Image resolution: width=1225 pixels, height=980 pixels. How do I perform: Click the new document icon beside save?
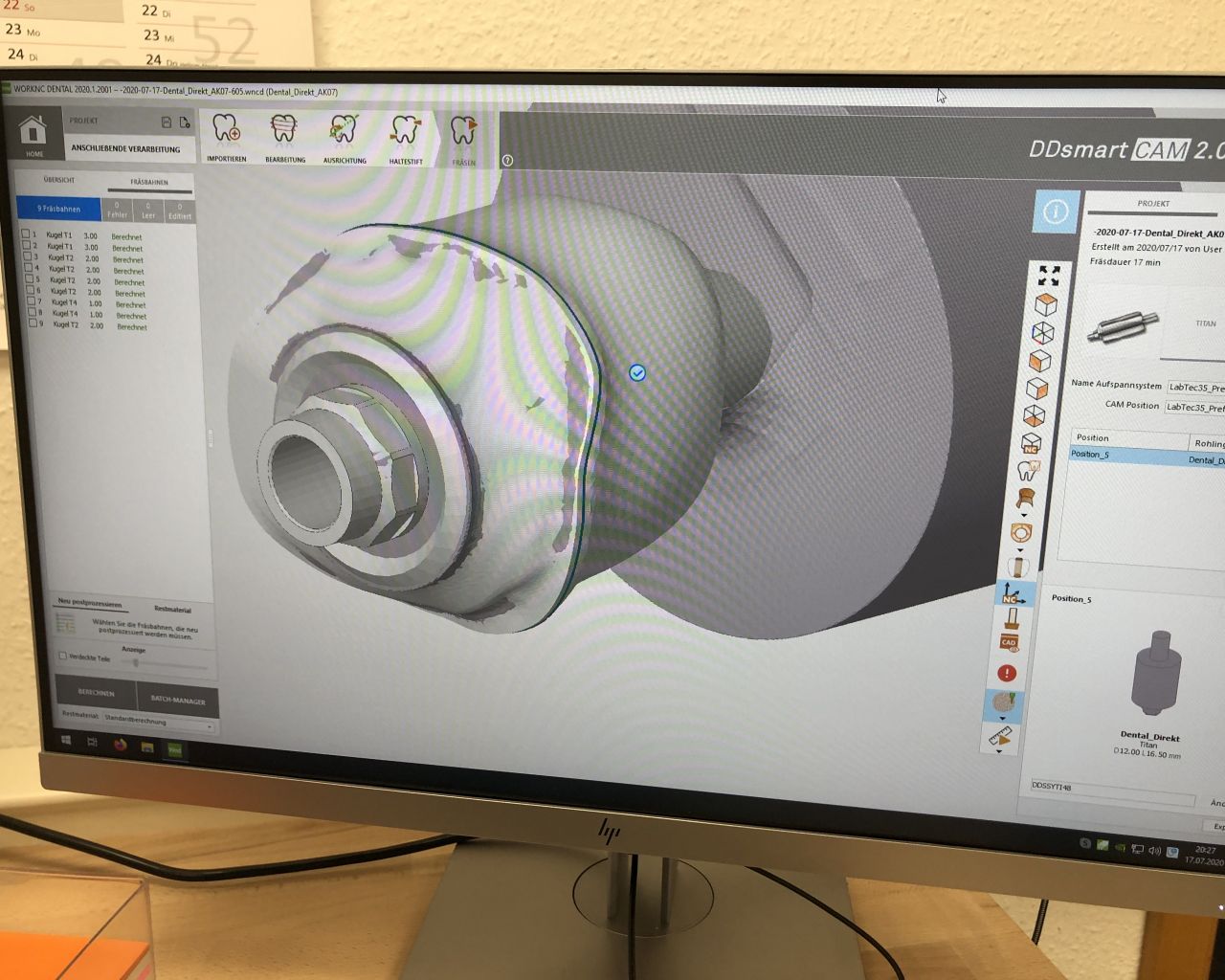tap(185, 122)
